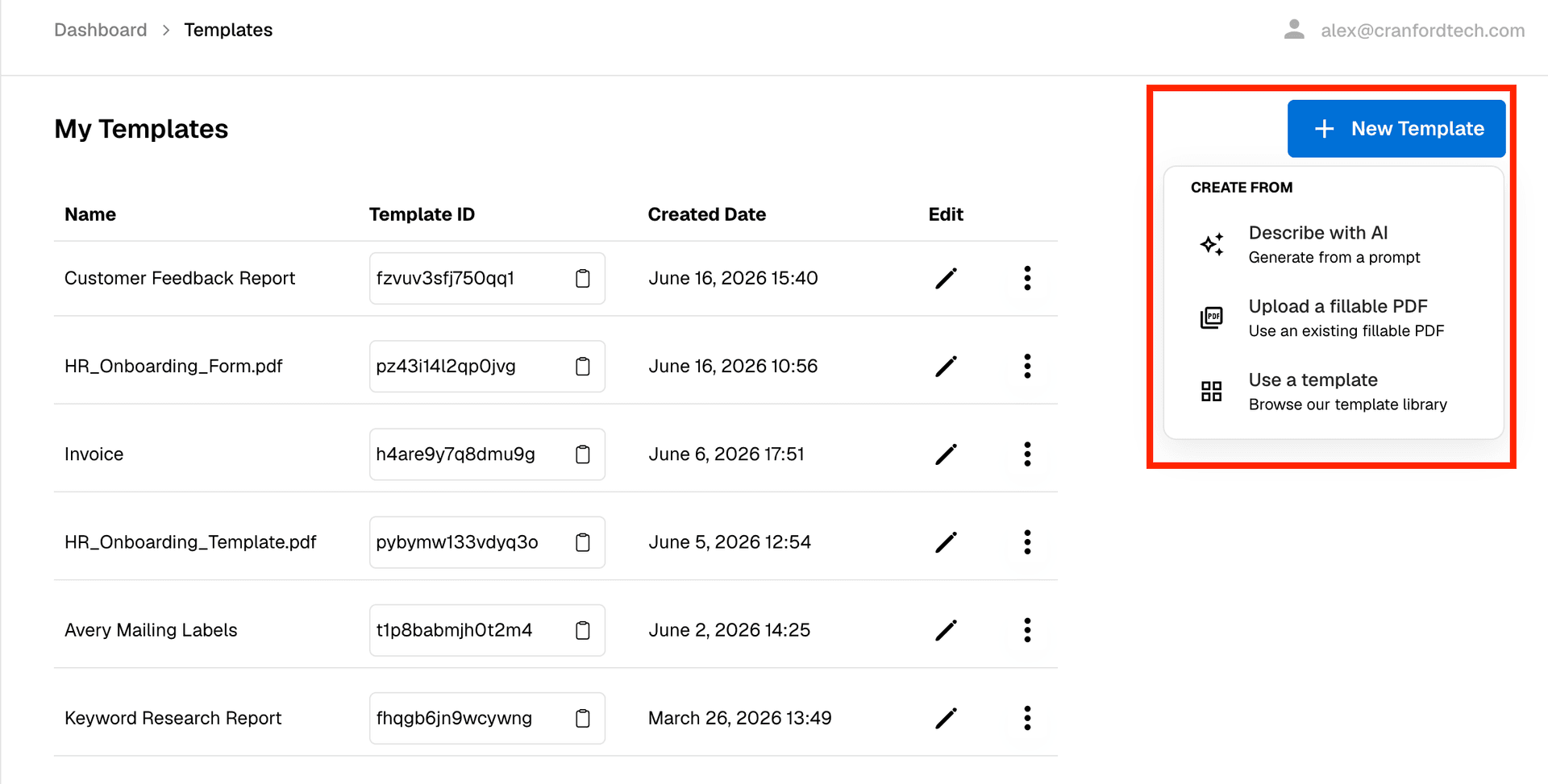Copy template ID for Customer Feedback Report
1548x784 pixels.
(x=583, y=278)
